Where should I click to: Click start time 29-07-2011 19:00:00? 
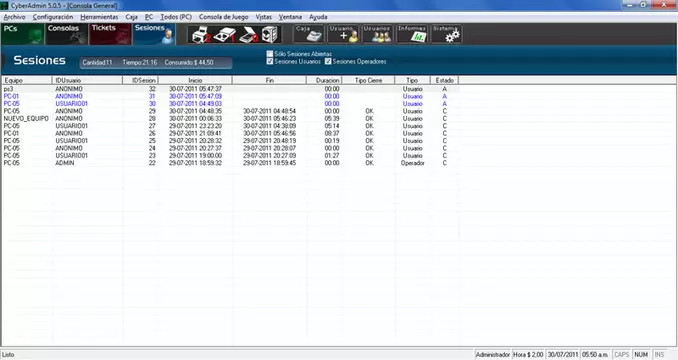[x=195, y=156]
